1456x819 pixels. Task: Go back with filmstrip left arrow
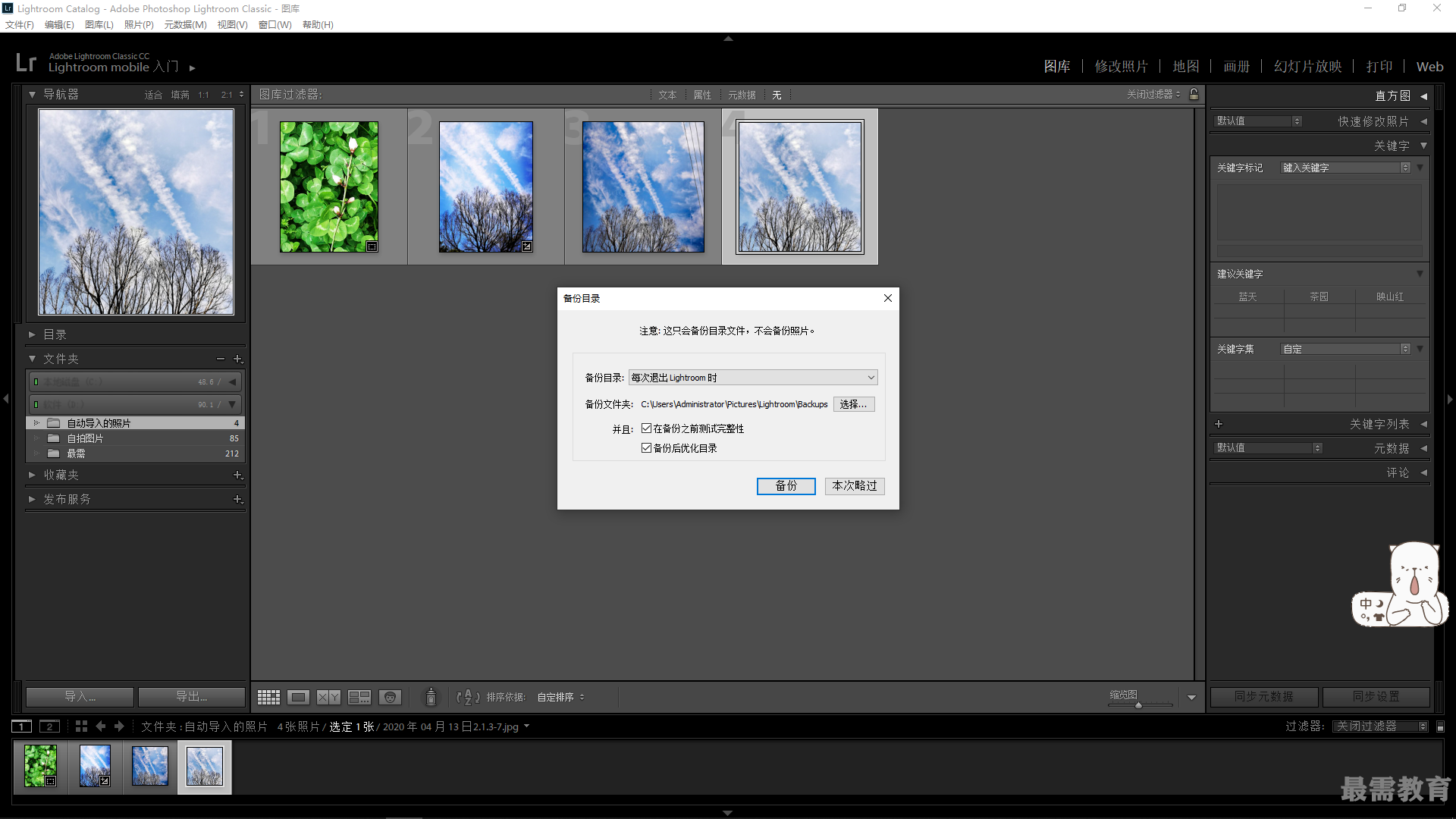(x=101, y=726)
